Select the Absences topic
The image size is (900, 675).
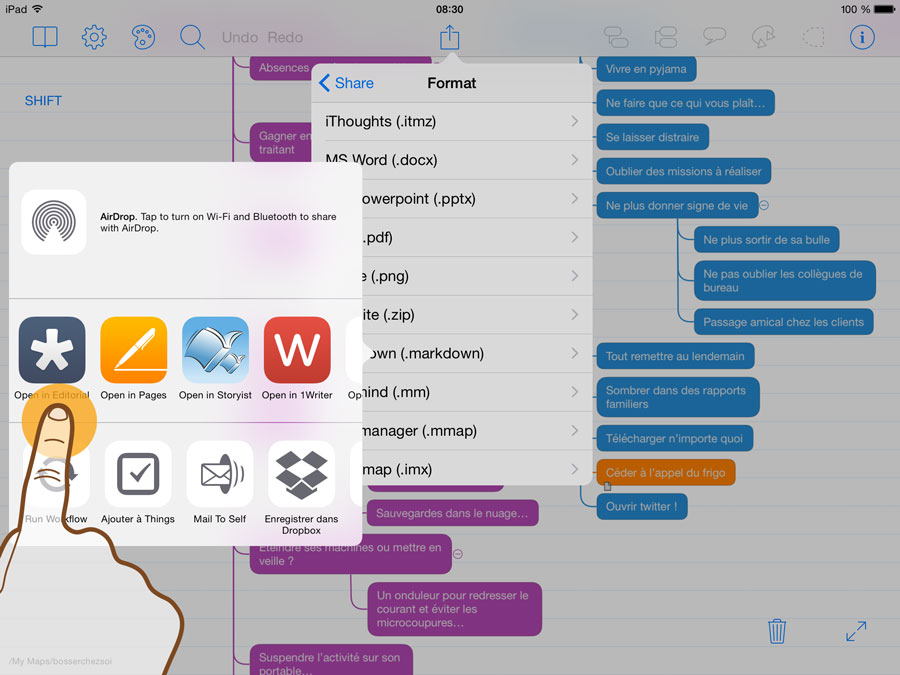tap(281, 68)
